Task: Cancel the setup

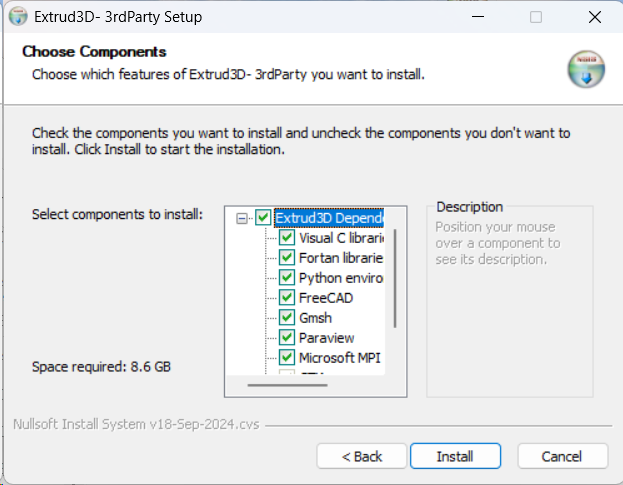Action: (562, 456)
